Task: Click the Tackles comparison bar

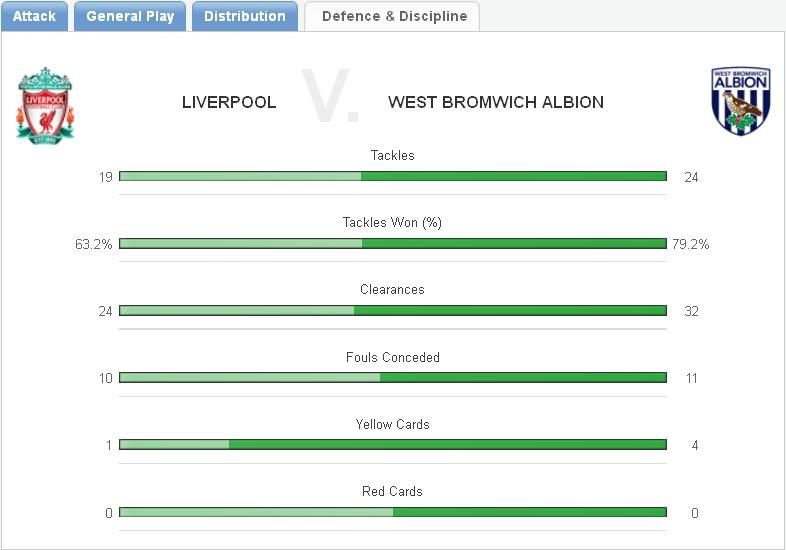Action: pyautogui.click(x=392, y=176)
